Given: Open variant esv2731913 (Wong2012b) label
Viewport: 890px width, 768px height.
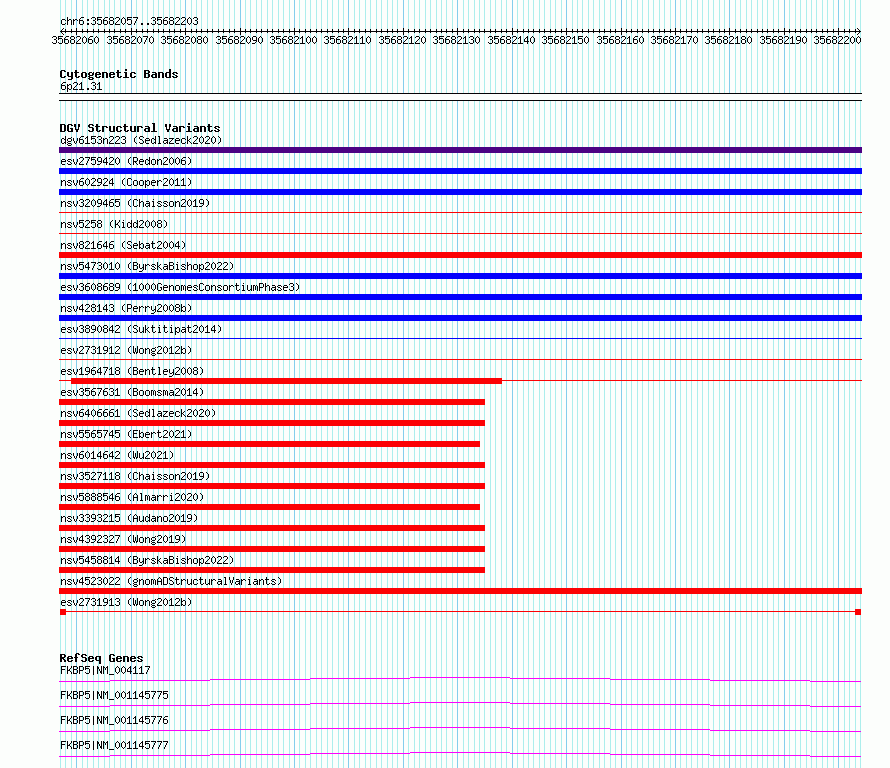Looking at the screenshot, I should (126, 602).
